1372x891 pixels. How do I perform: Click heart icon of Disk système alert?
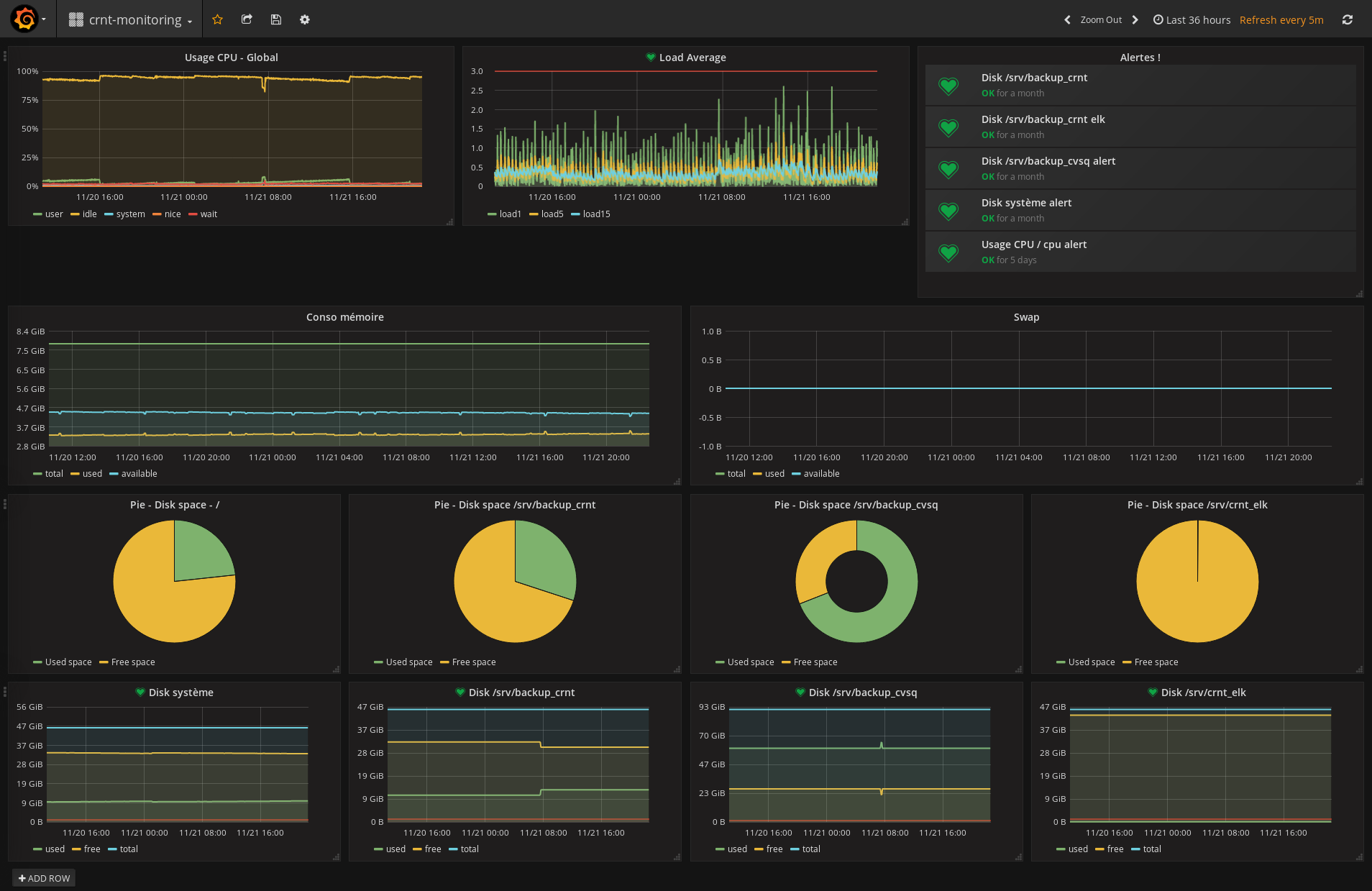948,211
